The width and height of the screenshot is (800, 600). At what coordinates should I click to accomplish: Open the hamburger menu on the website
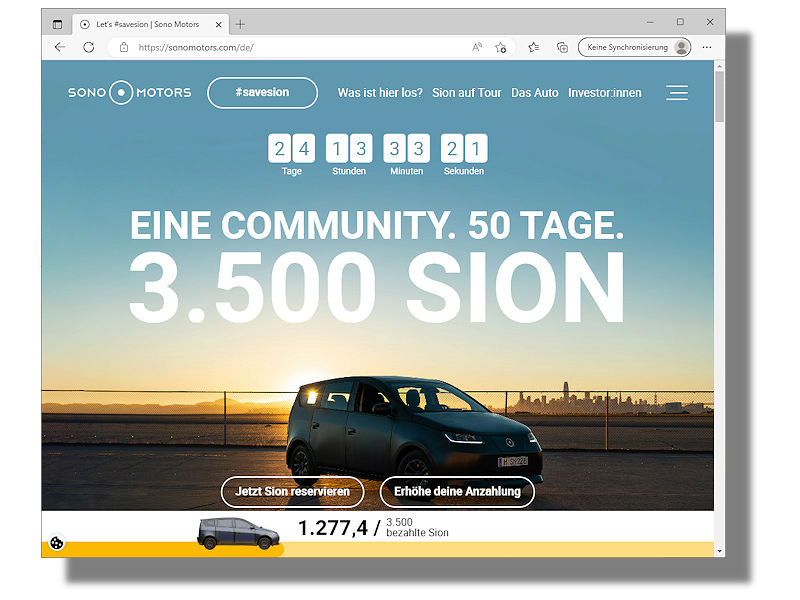point(677,93)
